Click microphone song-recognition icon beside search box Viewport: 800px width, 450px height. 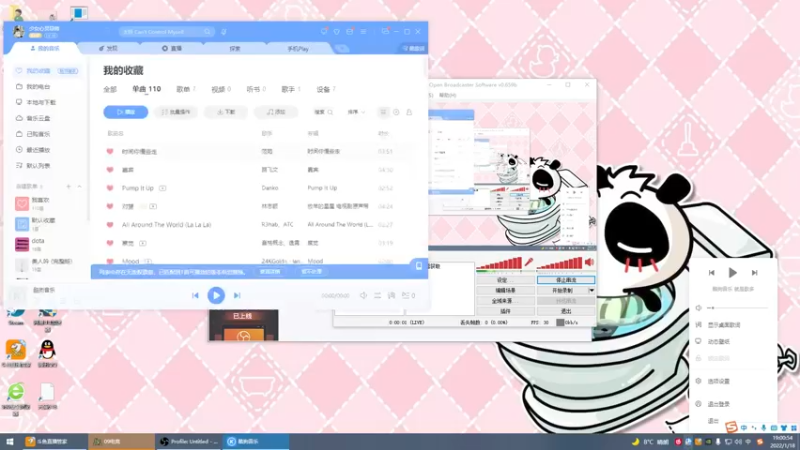(x=223, y=32)
